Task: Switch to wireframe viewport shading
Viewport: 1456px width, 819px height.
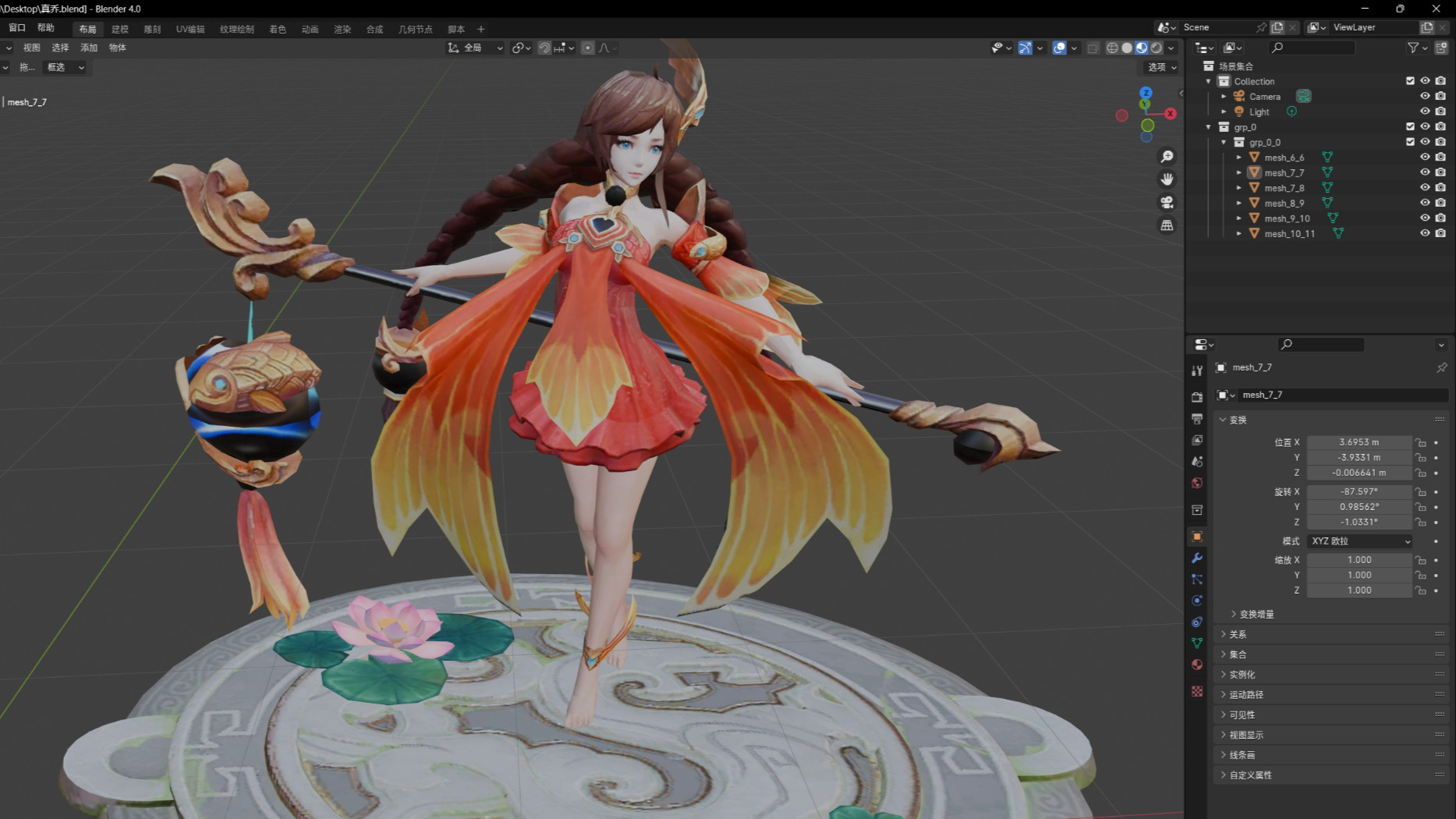Action: pos(1112,48)
